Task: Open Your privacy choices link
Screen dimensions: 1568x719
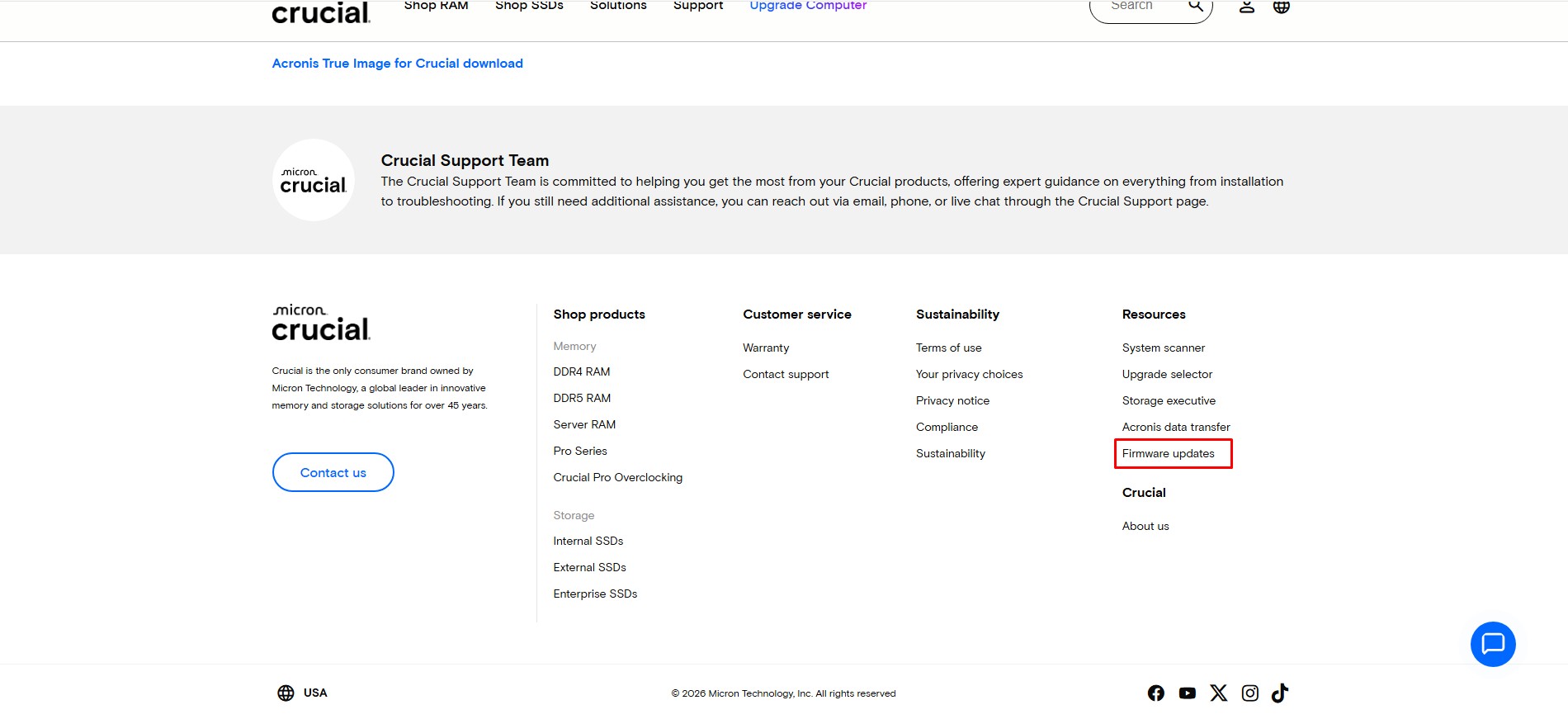Action: (969, 375)
